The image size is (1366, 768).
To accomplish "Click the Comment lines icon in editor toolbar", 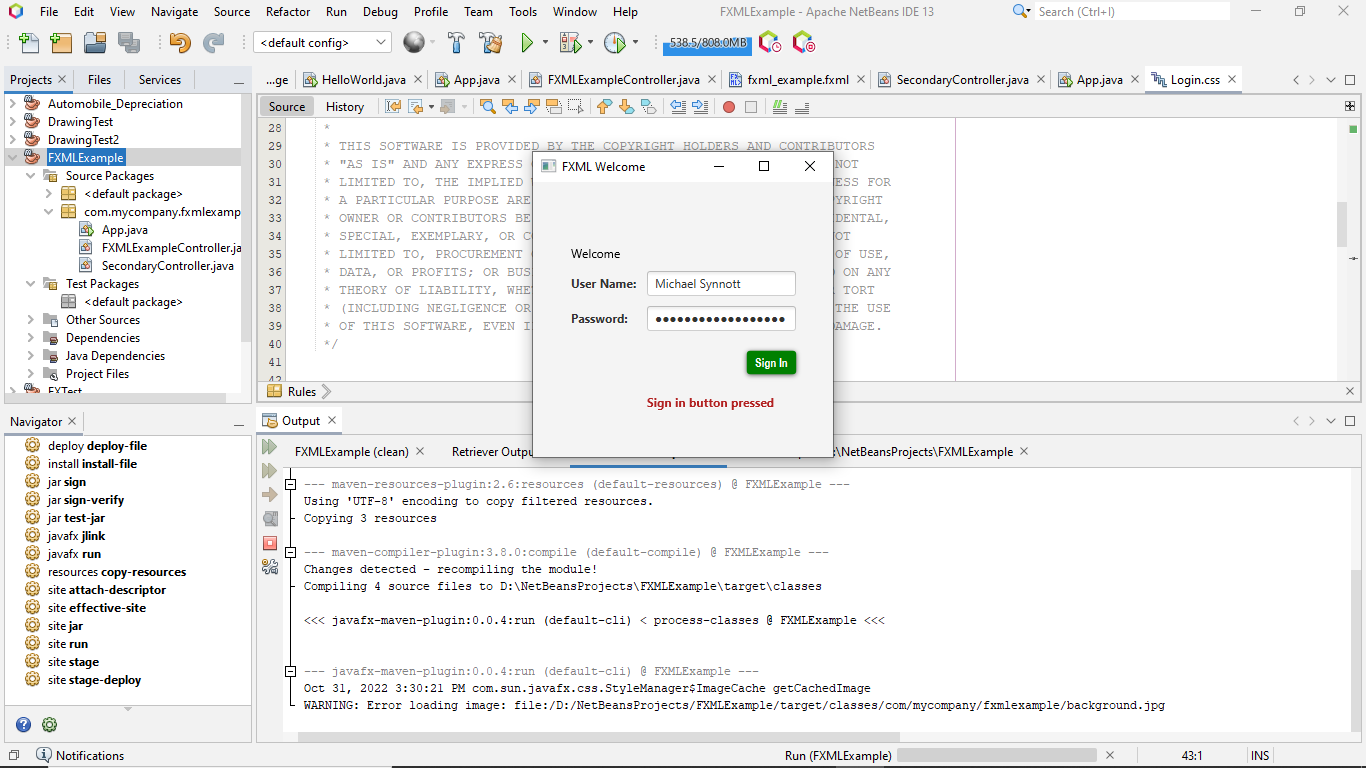I will click(x=779, y=106).
